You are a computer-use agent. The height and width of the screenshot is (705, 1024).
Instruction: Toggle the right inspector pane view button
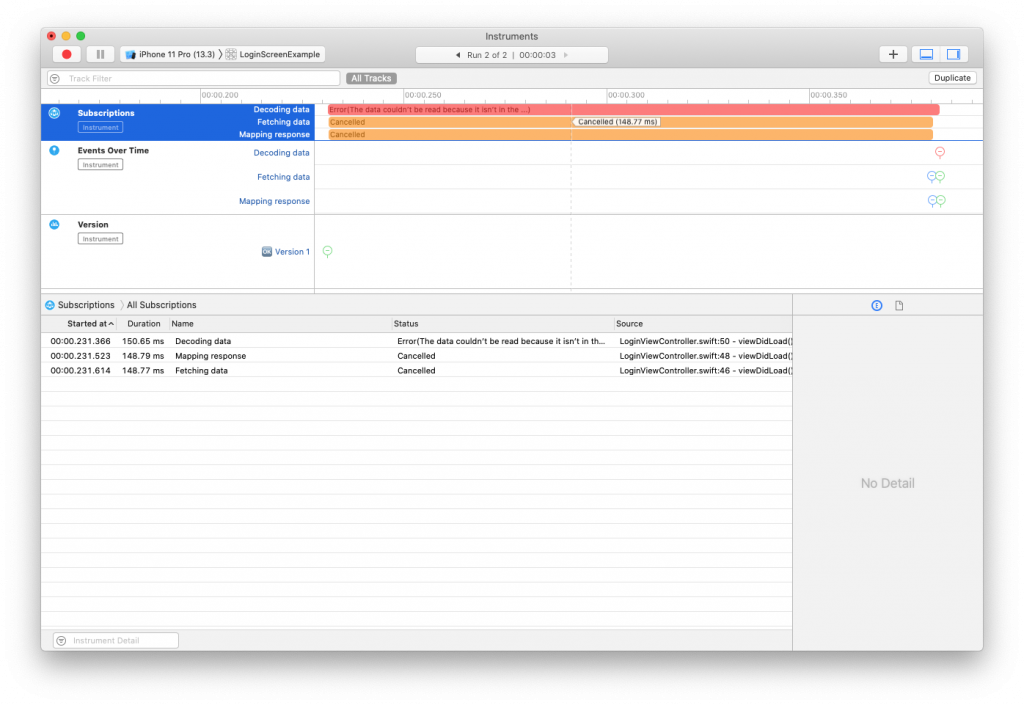[953, 54]
